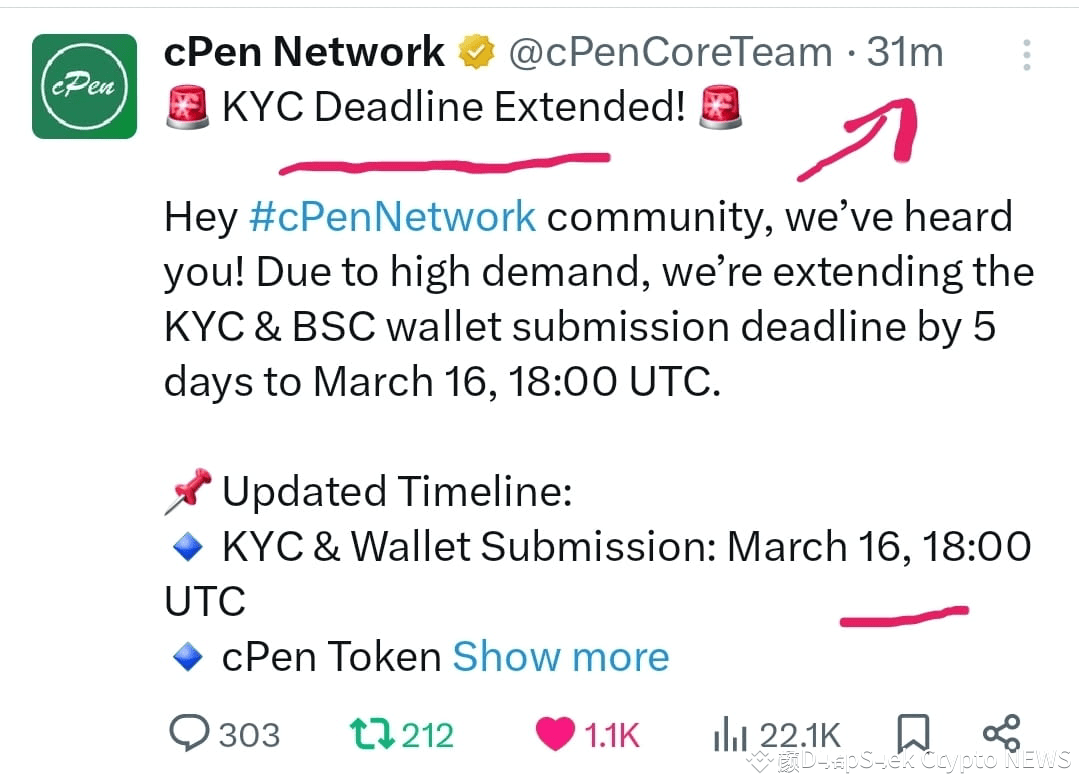The image size is (1079, 782).
Task: Click the 31m timestamp to open the tweet
Action: [x=903, y=52]
